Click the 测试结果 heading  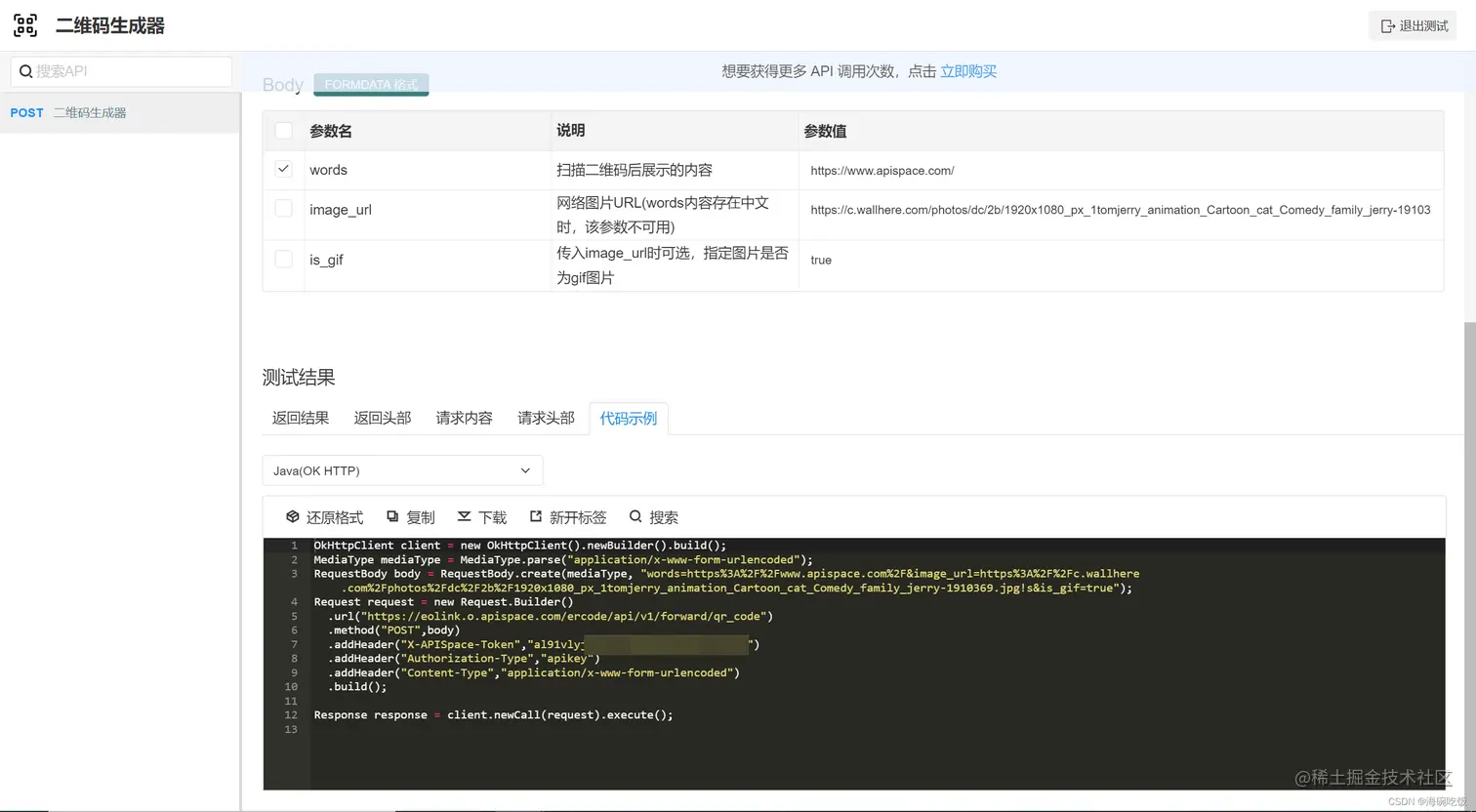[299, 377]
